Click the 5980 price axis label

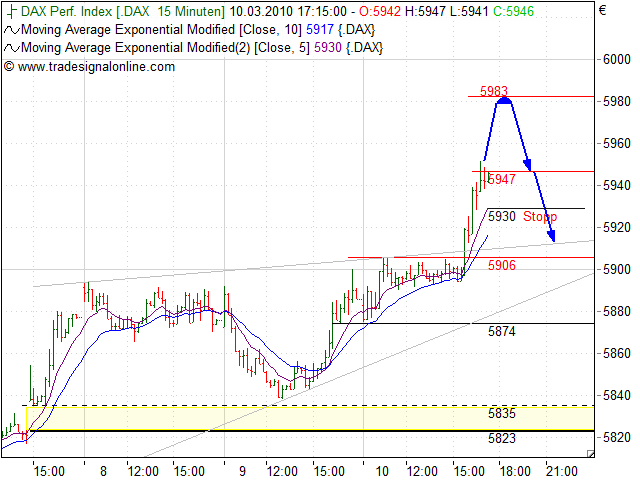point(617,101)
